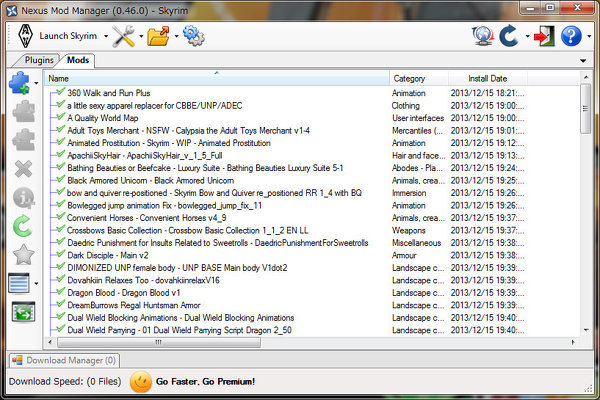Click the green Check for Updates sidebar icon
The width and height of the screenshot is (600, 400).
click(22, 226)
